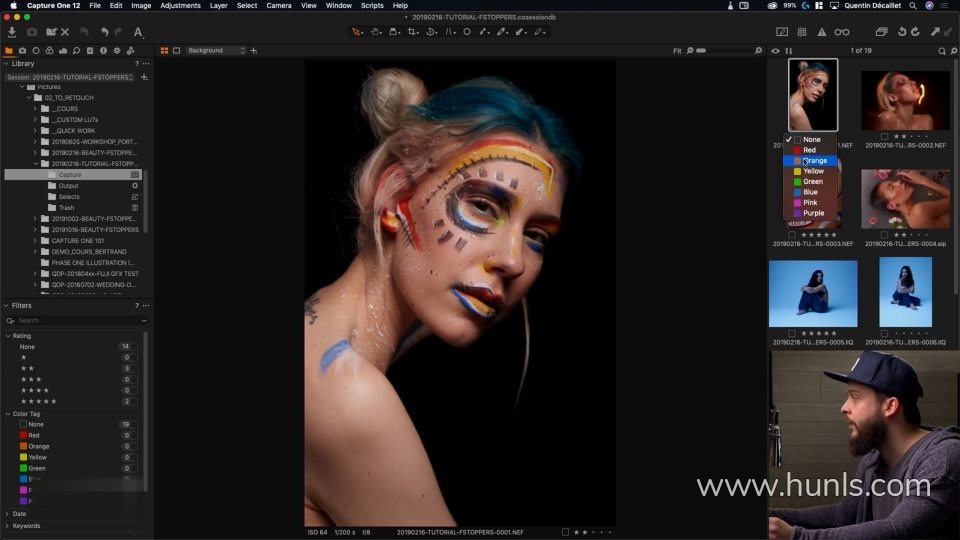Screen dimensions: 960x540
Task: Select the Selects folder in Library
Action: point(68,197)
